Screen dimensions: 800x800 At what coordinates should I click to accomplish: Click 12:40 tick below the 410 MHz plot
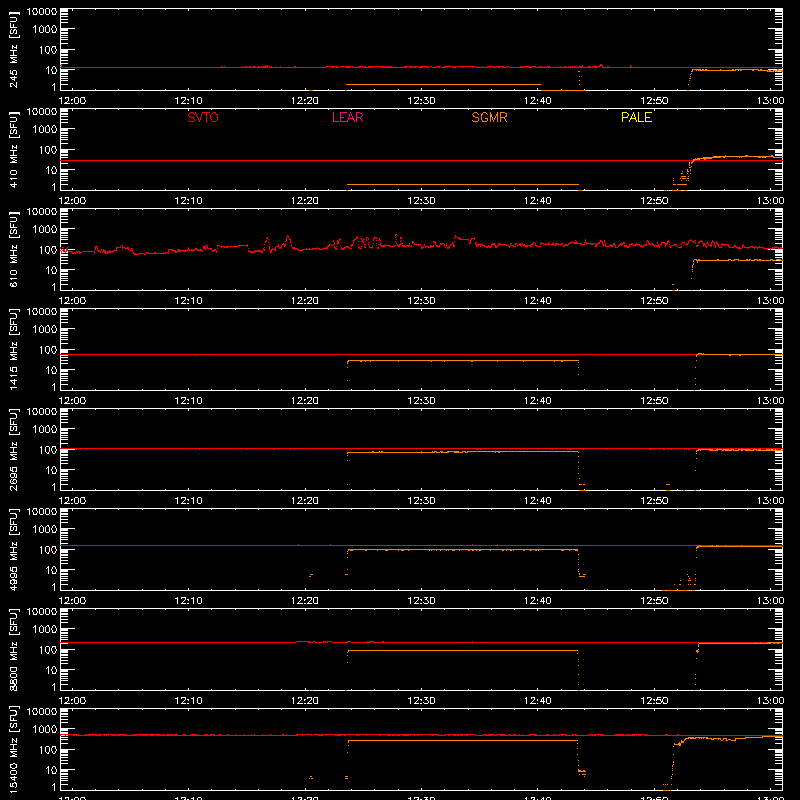538,201
